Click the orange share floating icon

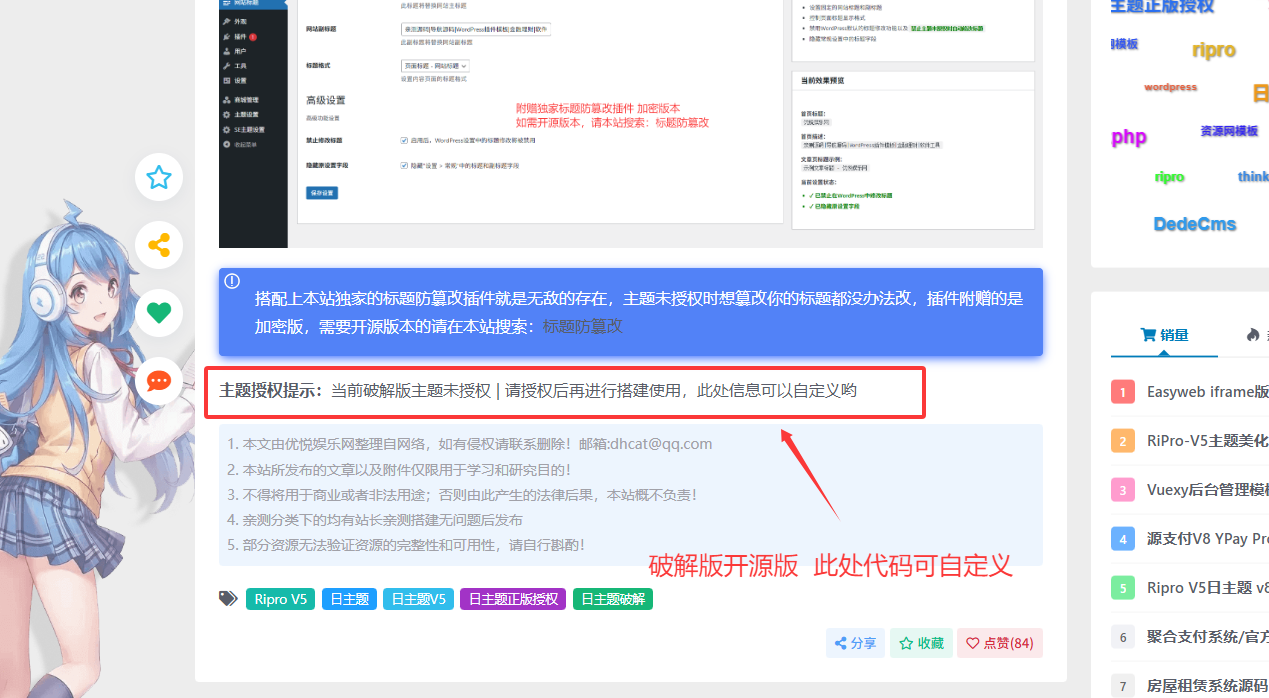pyautogui.click(x=159, y=245)
